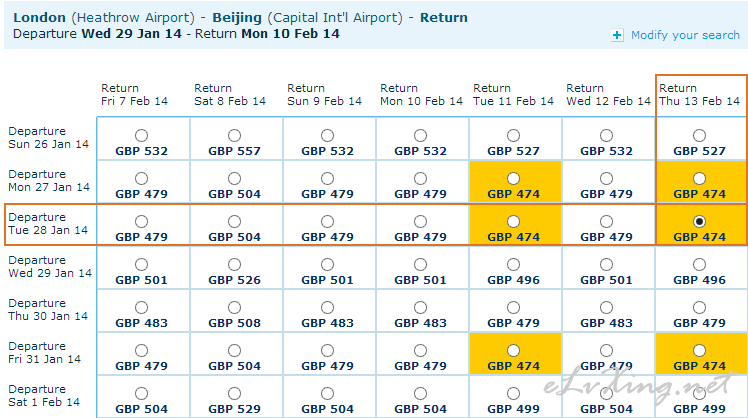
Task: Pick the selected Tue 28 Jan, Thu 13 Feb fare
Action: (x=699, y=221)
